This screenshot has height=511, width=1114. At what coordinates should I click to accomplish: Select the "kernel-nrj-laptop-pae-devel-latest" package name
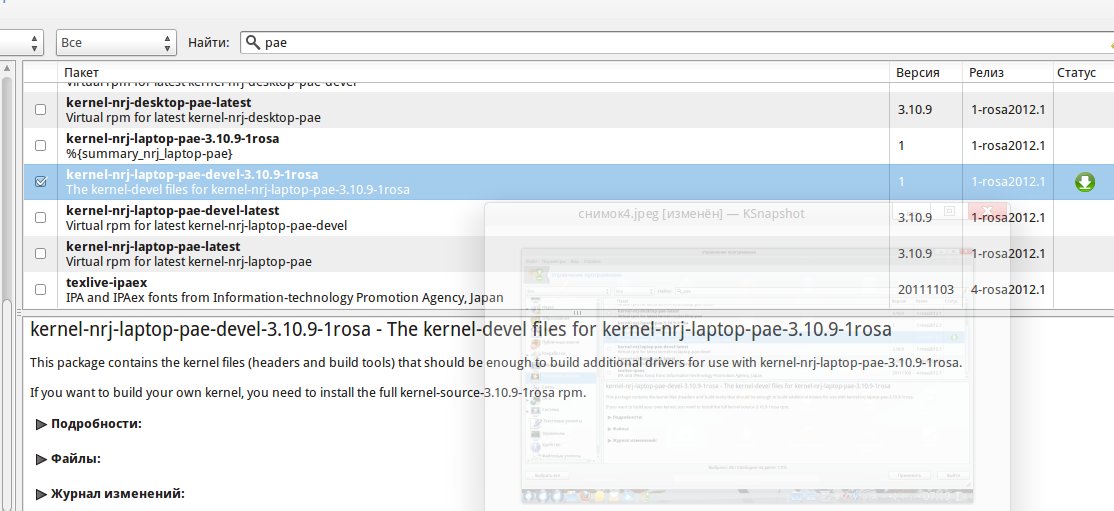coord(173,211)
